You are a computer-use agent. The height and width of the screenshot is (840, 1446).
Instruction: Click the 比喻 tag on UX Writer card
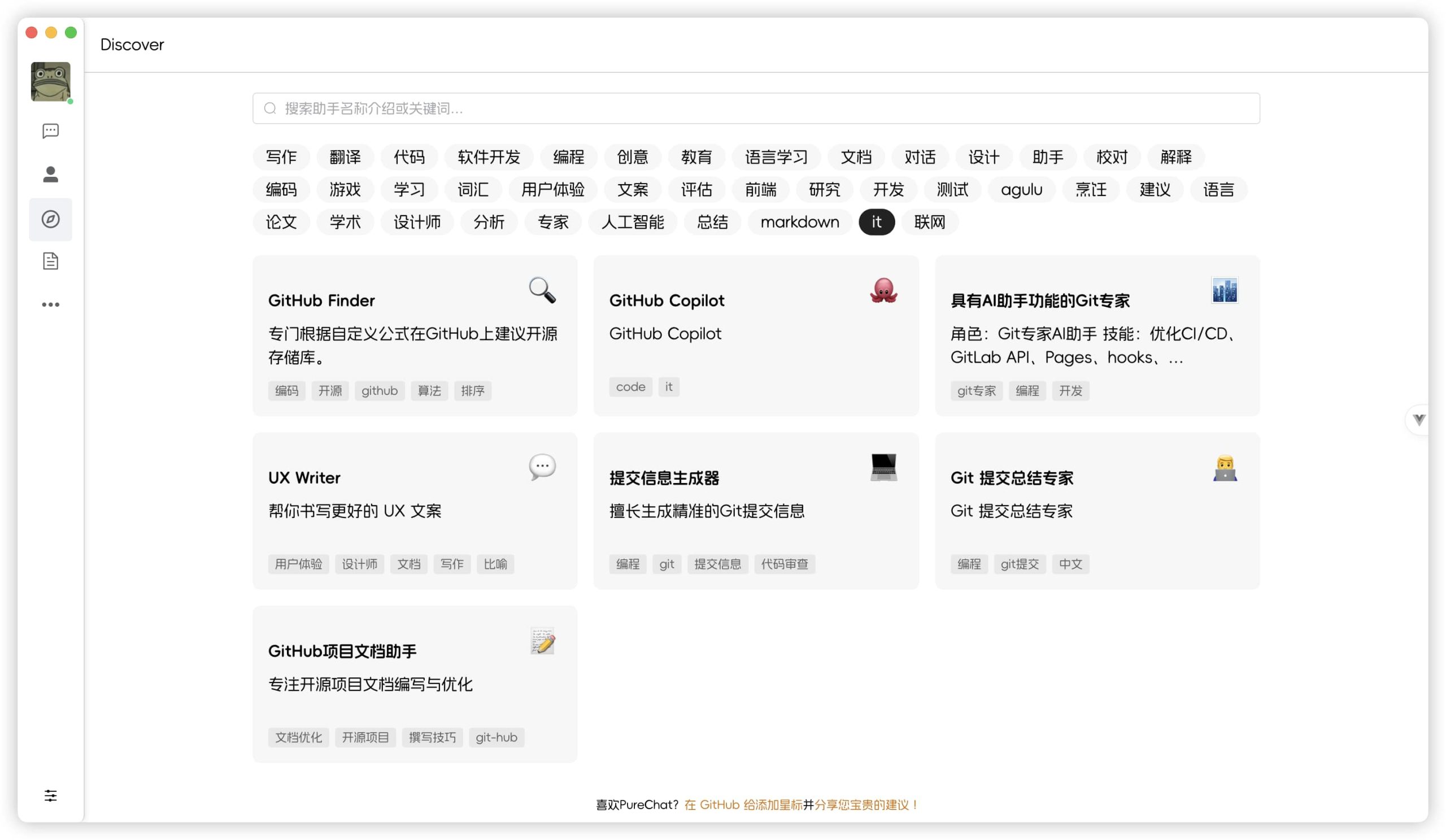[x=495, y=564]
